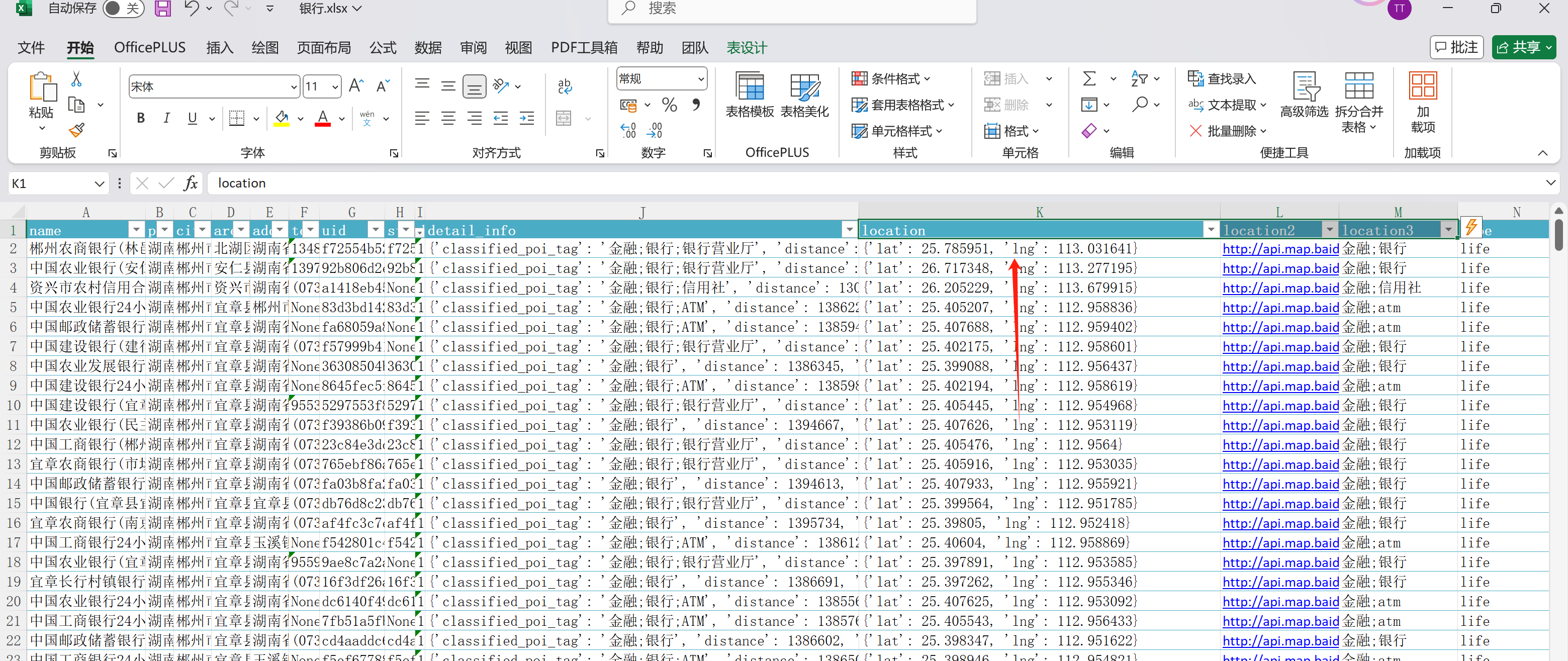1568x661 pixels.
Task: Click the search box in title bar
Action: pos(792,9)
